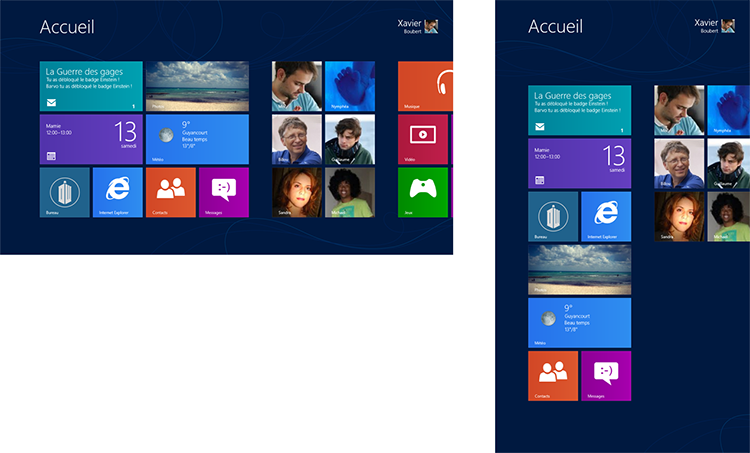Open Musique headphones tile on landscape screen
The height and width of the screenshot is (453, 750).
click(x=425, y=86)
